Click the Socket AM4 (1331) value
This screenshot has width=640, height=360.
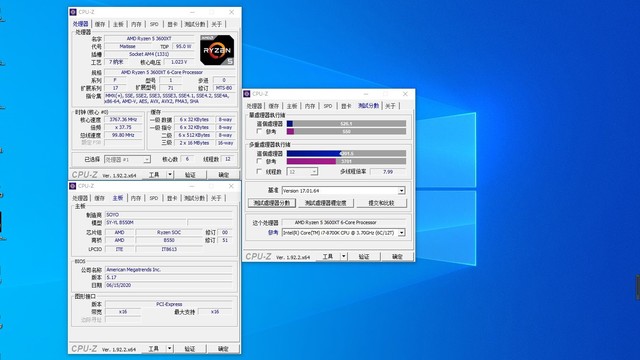tap(149, 54)
